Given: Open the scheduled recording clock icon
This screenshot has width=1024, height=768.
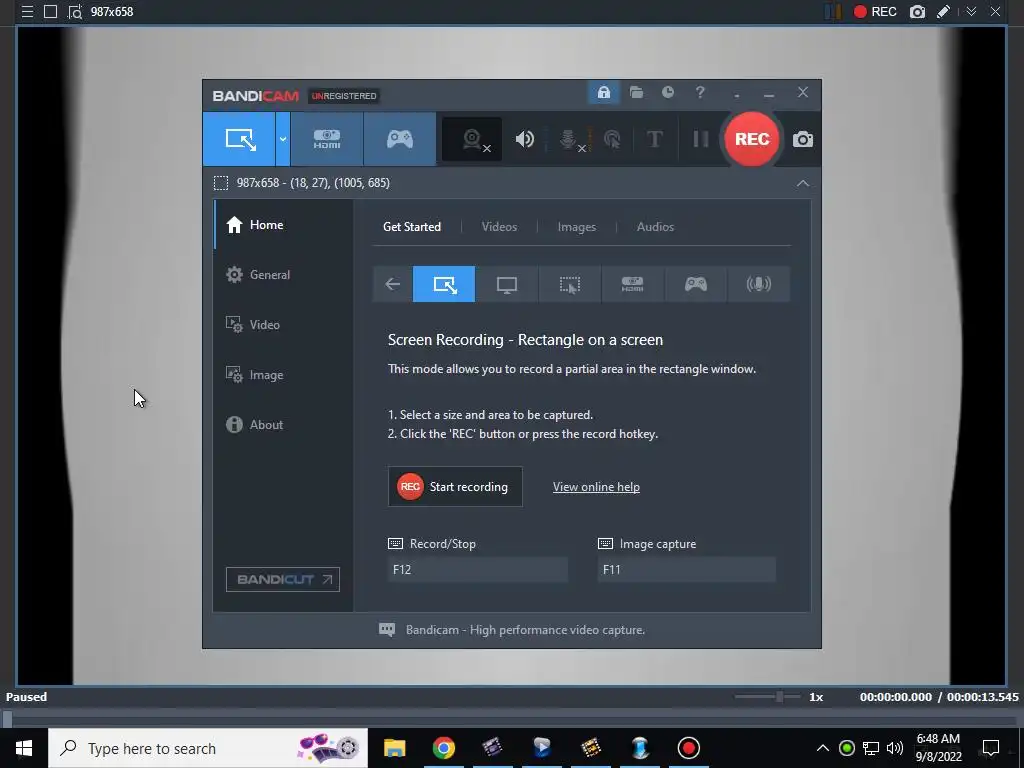Looking at the screenshot, I should [x=667, y=93].
